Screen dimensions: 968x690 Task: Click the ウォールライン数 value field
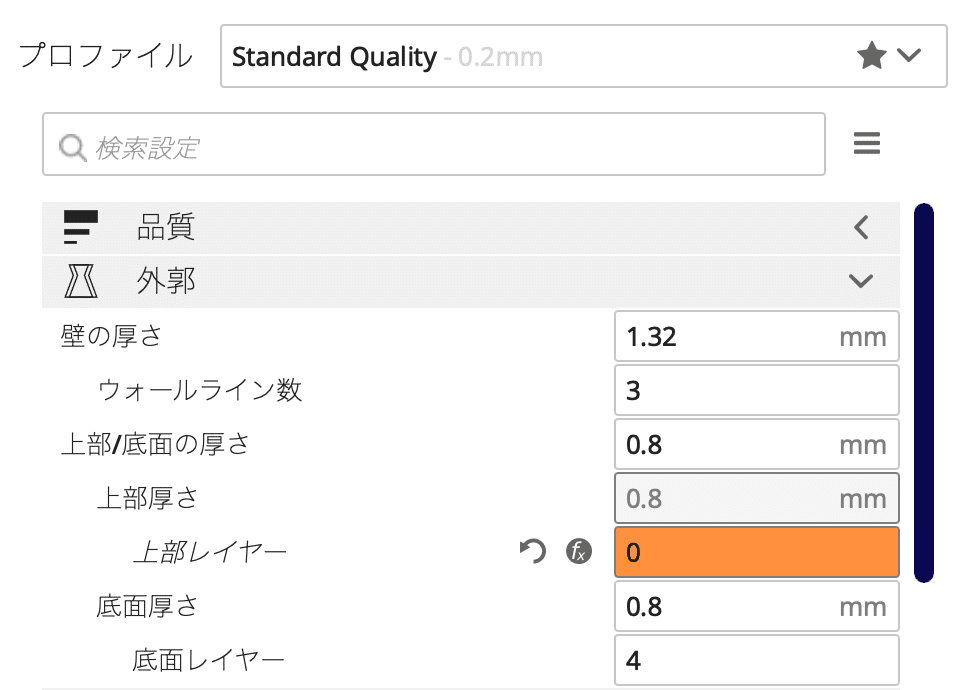(x=756, y=390)
